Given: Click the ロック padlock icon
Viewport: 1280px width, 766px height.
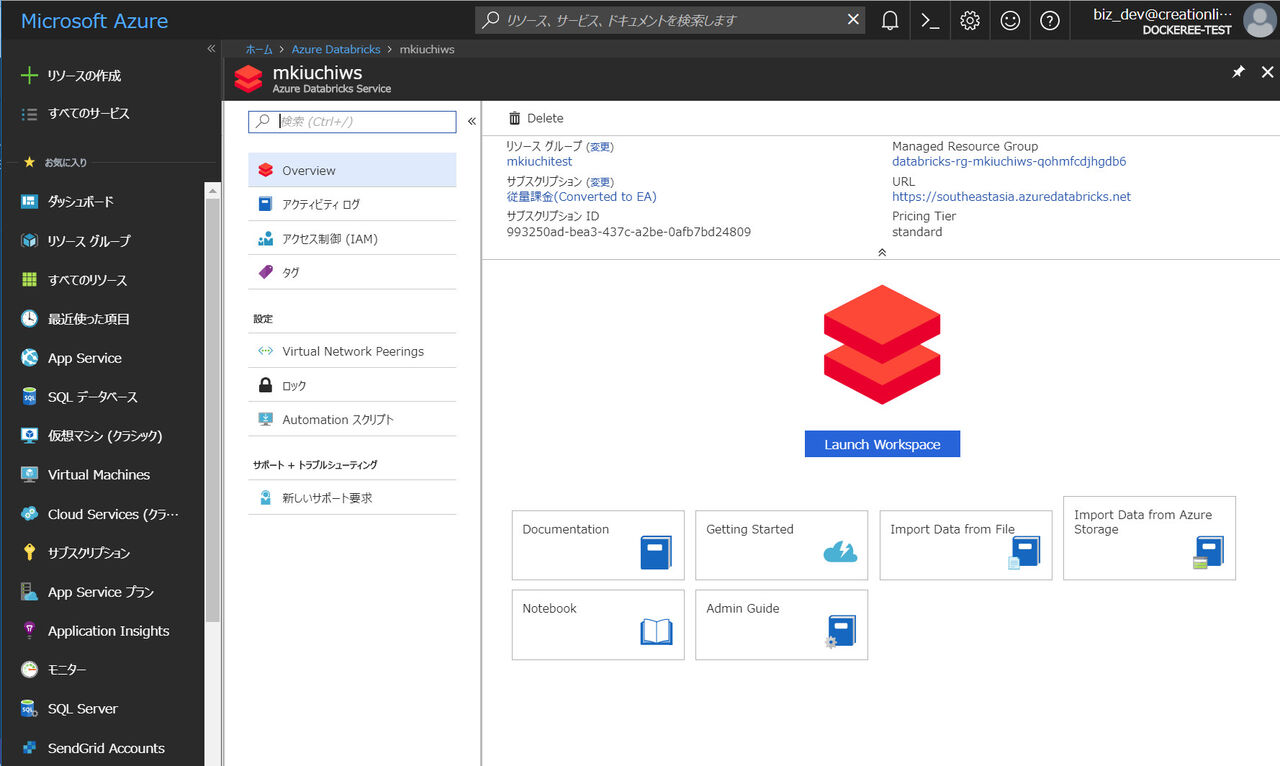Looking at the screenshot, I should [265, 385].
